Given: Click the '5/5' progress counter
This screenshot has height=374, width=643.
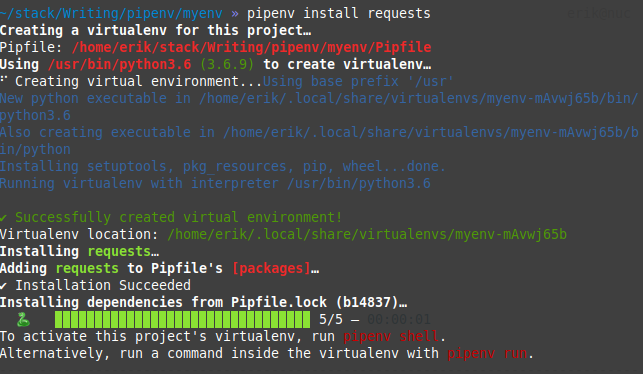Looking at the screenshot, I should (331, 319).
